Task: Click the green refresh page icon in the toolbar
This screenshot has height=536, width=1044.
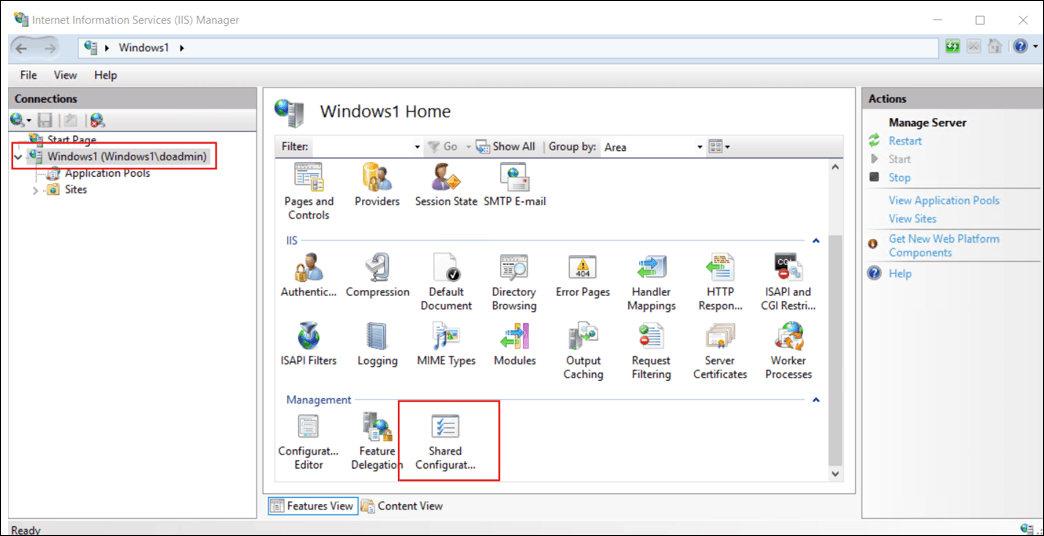Action: pyautogui.click(x=953, y=47)
